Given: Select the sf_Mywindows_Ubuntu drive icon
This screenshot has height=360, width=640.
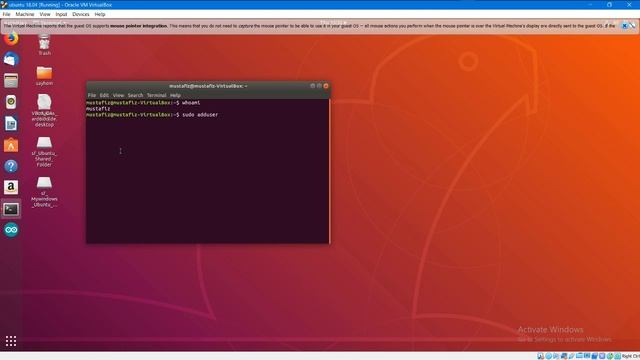Looking at the screenshot, I should (44, 192).
